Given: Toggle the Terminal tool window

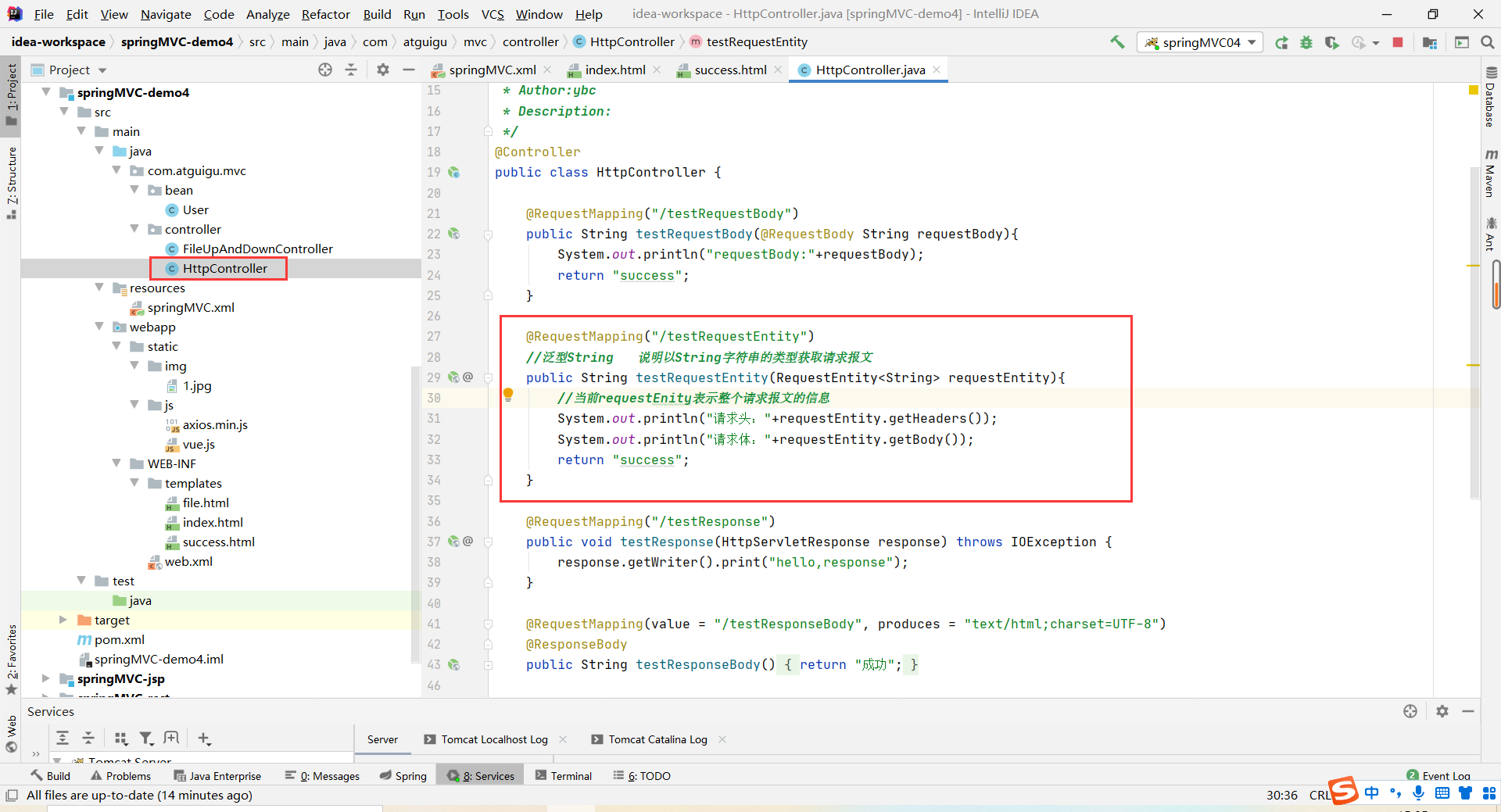Looking at the screenshot, I should tap(564, 776).
